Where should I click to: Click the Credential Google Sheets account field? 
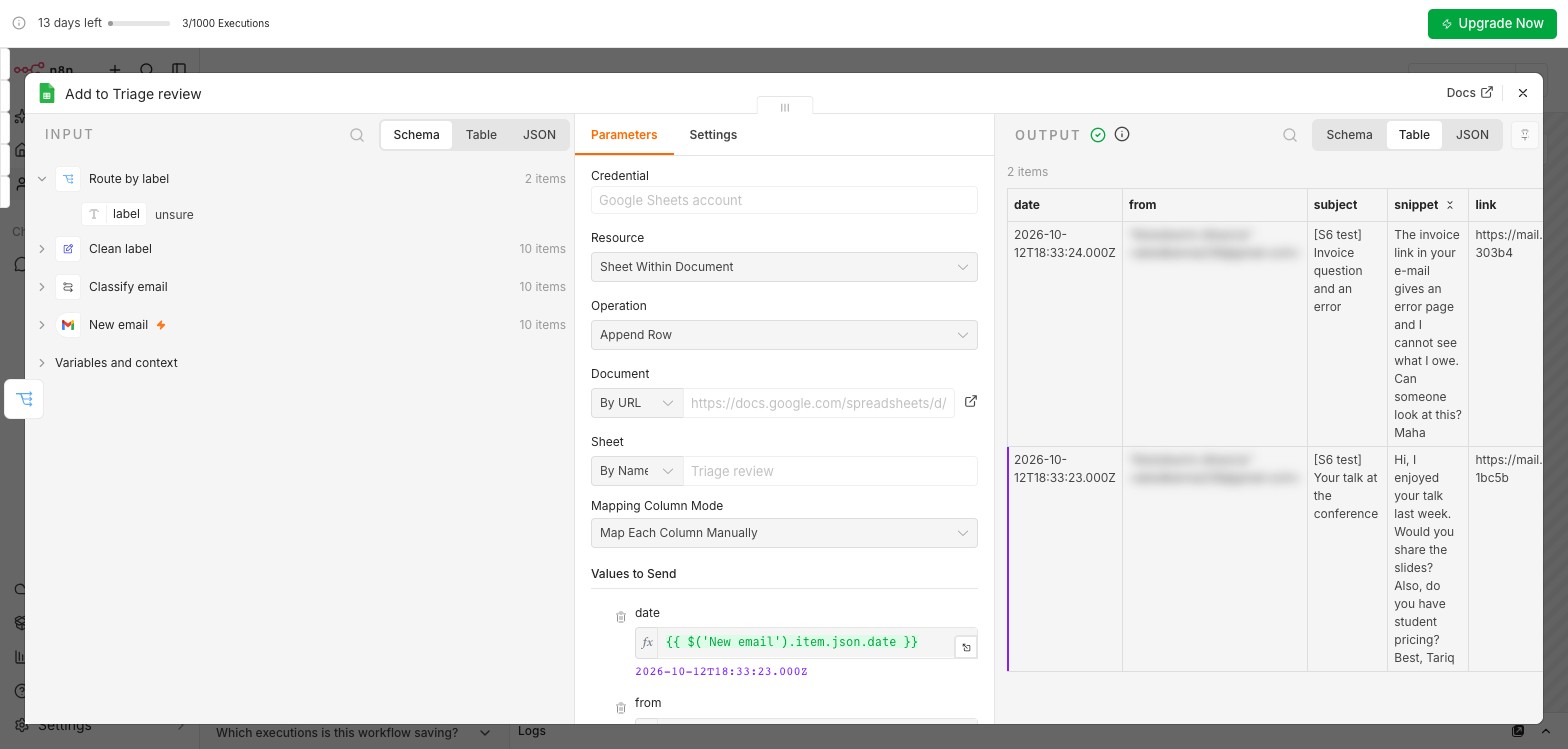(x=784, y=200)
